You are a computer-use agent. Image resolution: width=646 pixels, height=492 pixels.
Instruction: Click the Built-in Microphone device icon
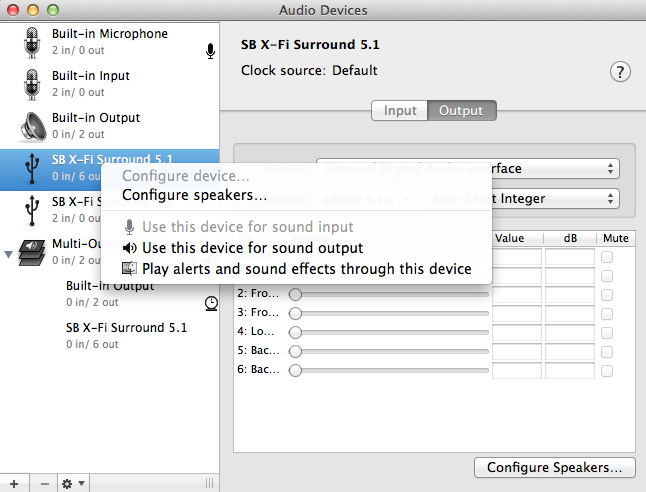click(32, 42)
